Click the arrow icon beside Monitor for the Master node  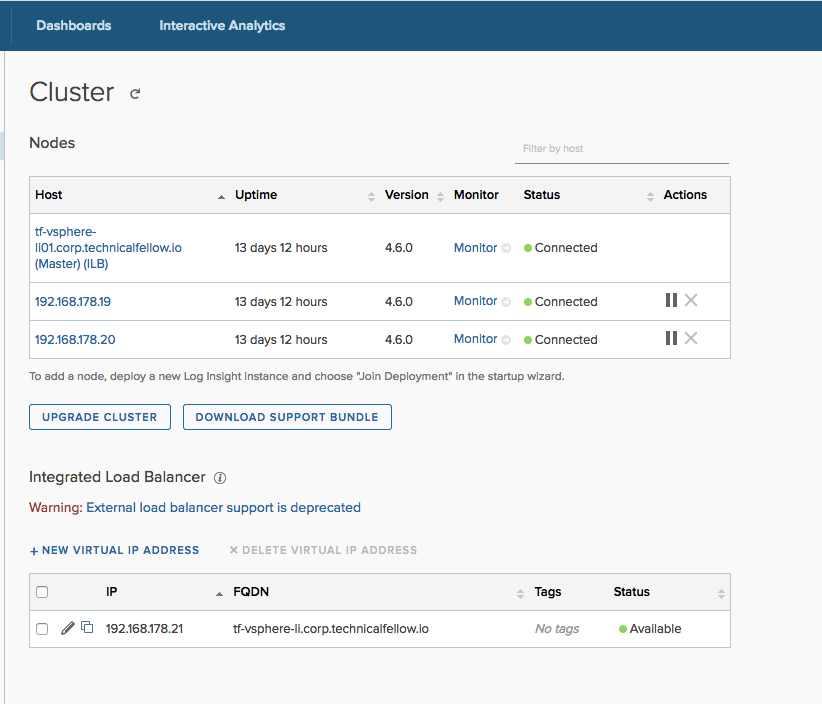506,248
